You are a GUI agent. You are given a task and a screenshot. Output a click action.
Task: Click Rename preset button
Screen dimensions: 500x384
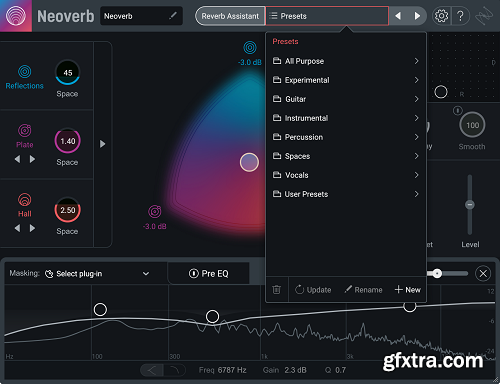point(363,290)
